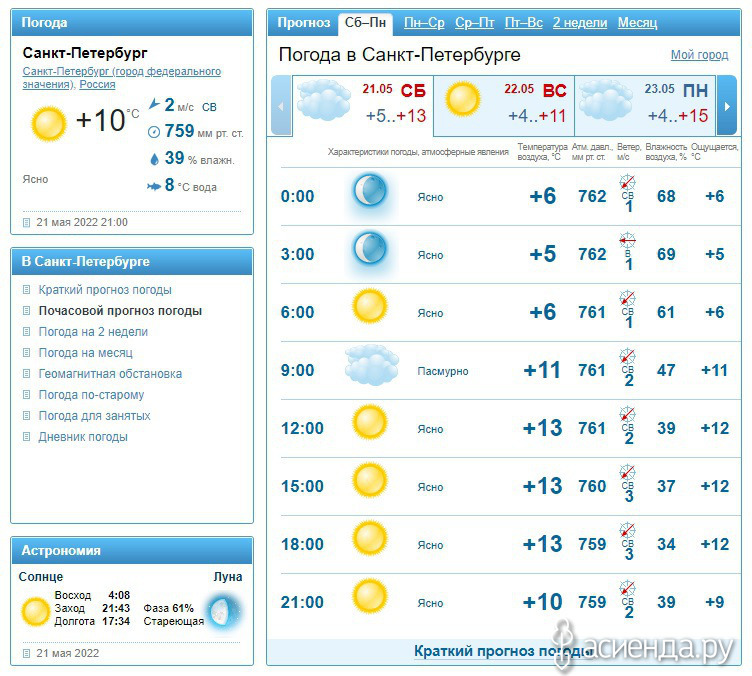Image resolution: width=752 pixels, height=676 pixels.
Task: Click the sun icon for Sunday 22.05
Action: coord(462,99)
